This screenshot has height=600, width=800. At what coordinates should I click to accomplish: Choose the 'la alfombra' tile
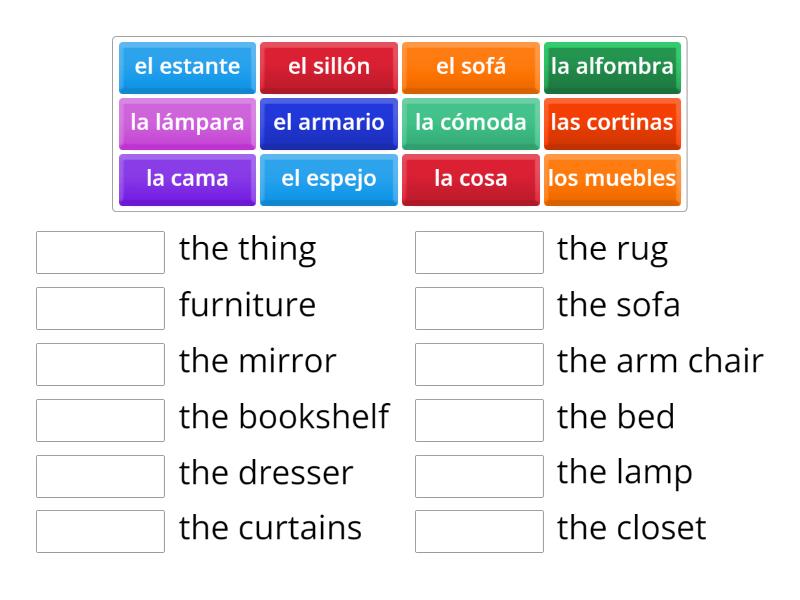[612, 67]
